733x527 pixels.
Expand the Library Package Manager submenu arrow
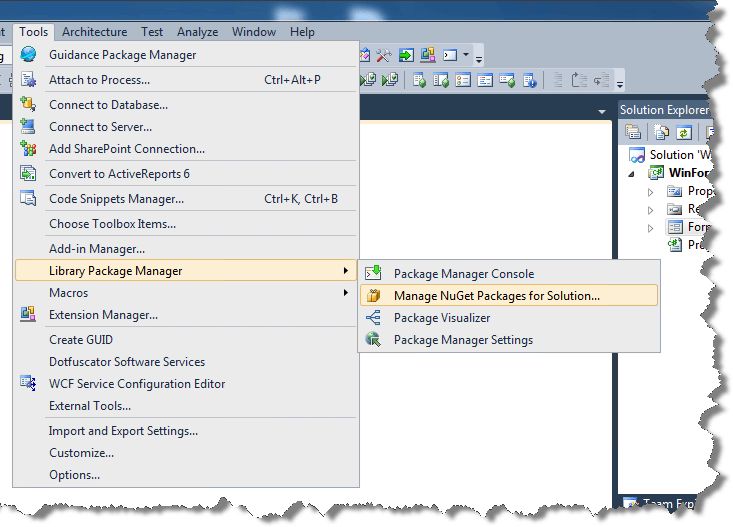[345, 271]
